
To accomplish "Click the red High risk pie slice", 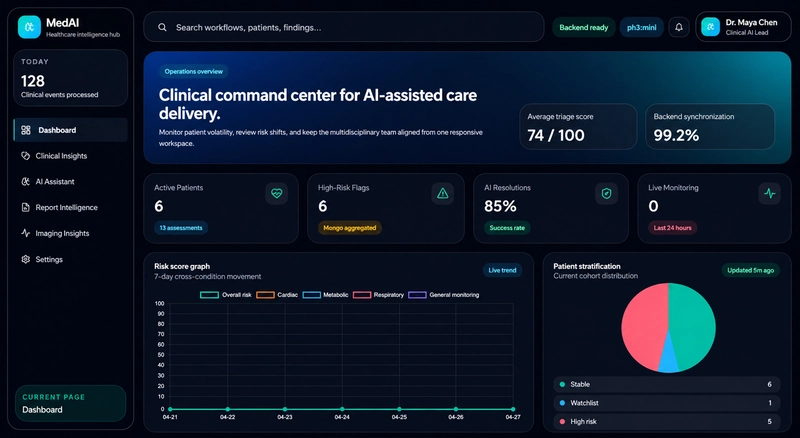I will click(x=643, y=327).
